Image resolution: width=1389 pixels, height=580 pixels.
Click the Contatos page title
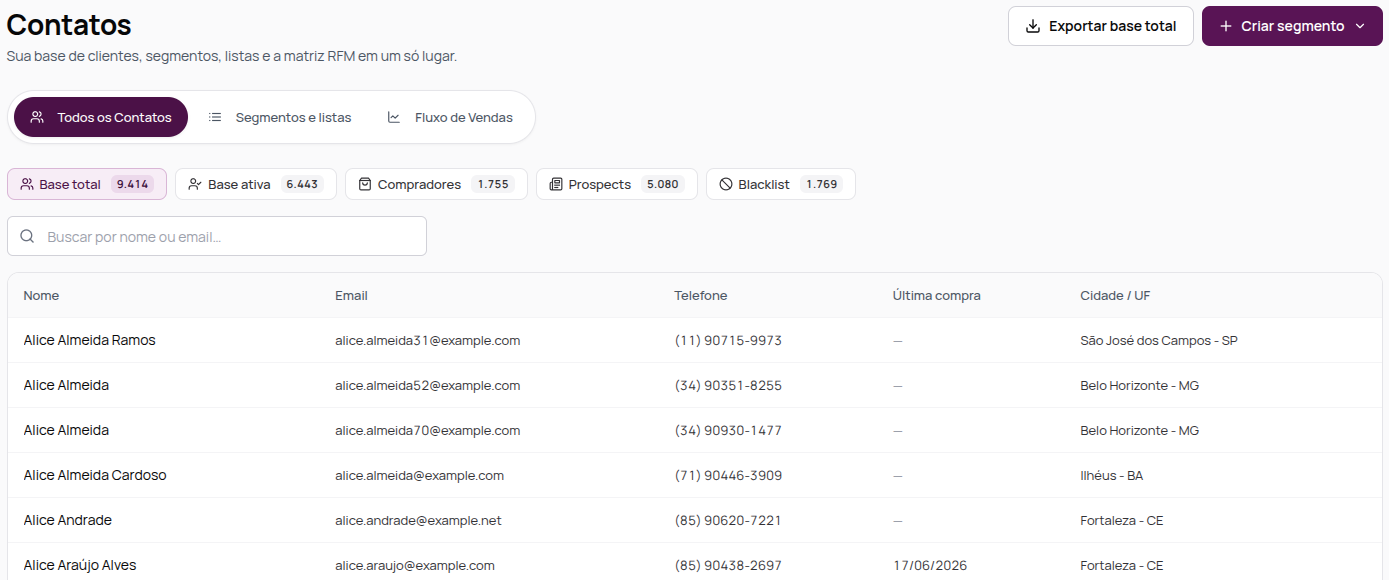click(69, 25)
